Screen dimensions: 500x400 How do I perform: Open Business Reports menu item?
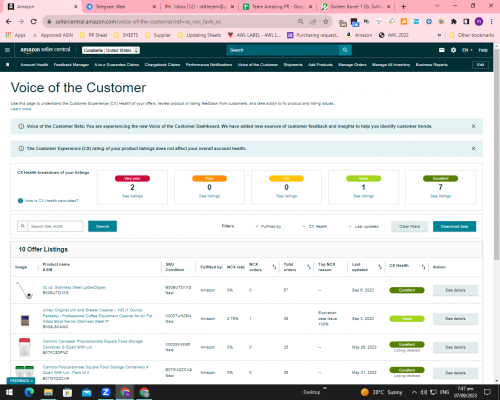[432, 65]
